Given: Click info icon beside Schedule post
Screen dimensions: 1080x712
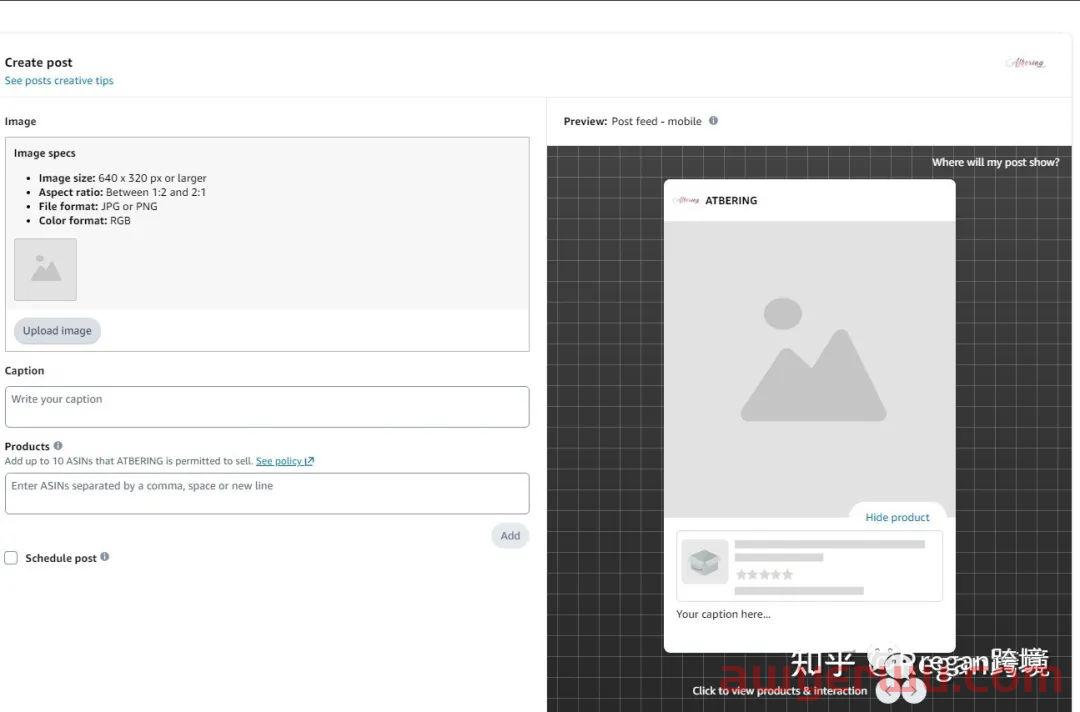Looking at the screenshot, I should click(x=105, y=556).
